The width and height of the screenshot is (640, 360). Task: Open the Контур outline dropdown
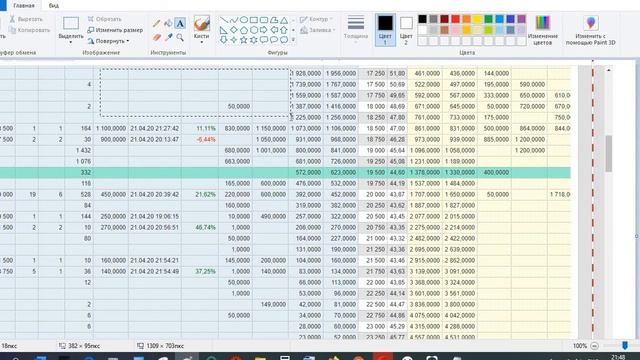point(316,19)
